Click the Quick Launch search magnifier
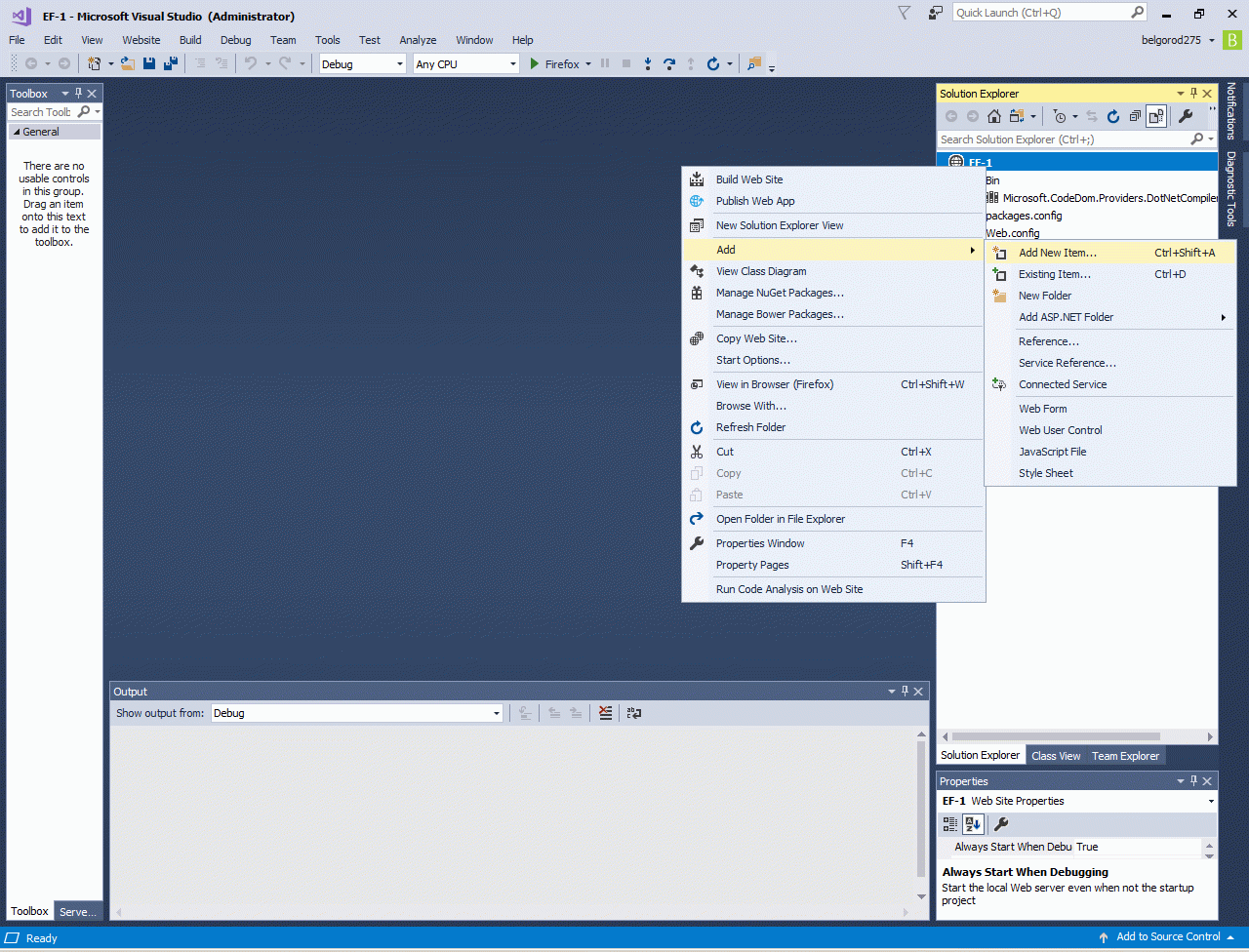 click(x=1137, y=13)
